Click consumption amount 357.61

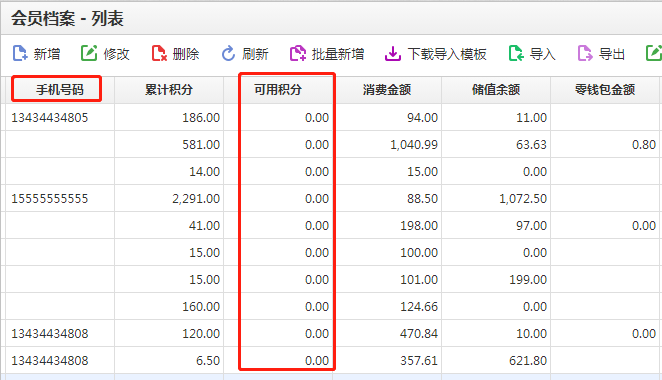(419, 361)
